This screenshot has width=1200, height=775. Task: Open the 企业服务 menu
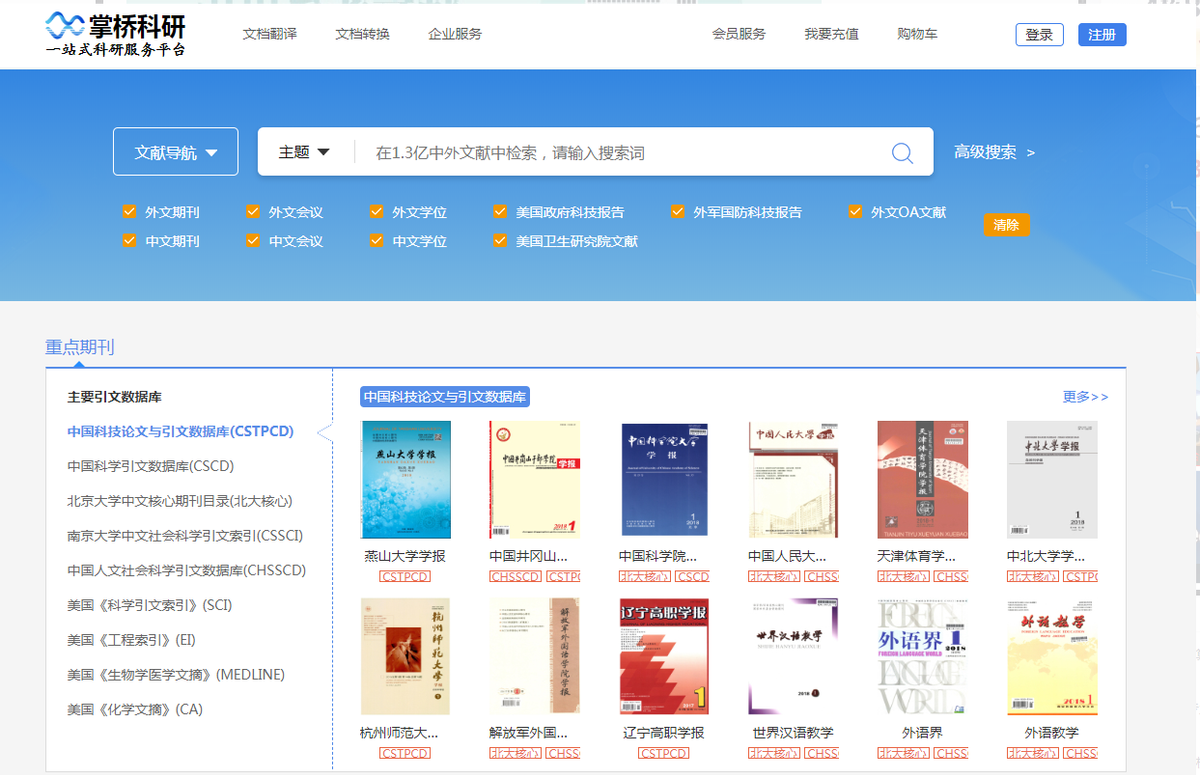click(455, 34)
